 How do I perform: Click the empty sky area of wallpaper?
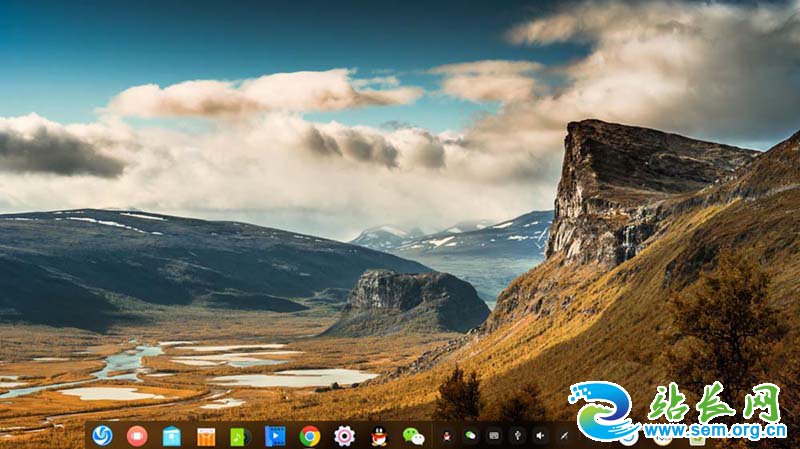[200, 40]
